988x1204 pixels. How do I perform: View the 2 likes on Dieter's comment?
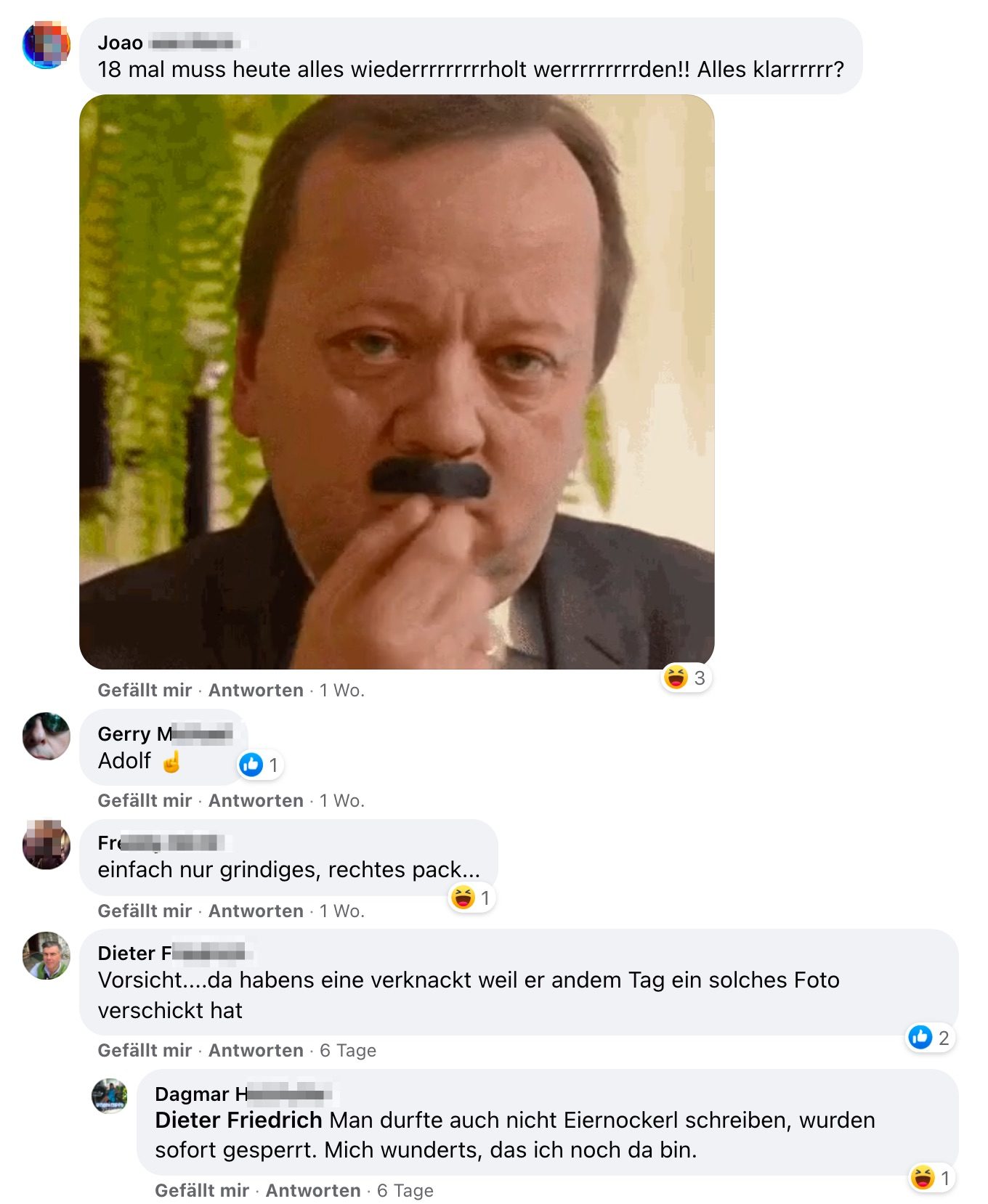click(930, 1038)
